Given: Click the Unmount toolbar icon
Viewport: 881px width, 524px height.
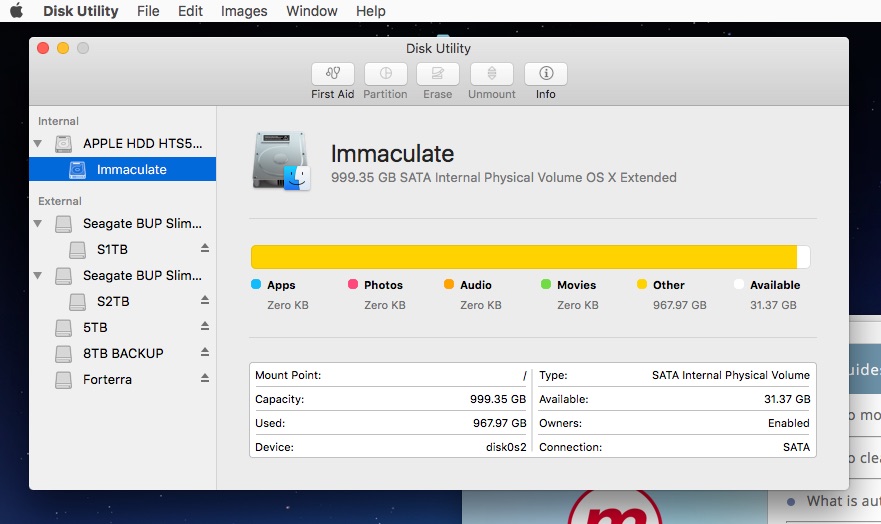Looking at the screenshot, I should (492, 74).
